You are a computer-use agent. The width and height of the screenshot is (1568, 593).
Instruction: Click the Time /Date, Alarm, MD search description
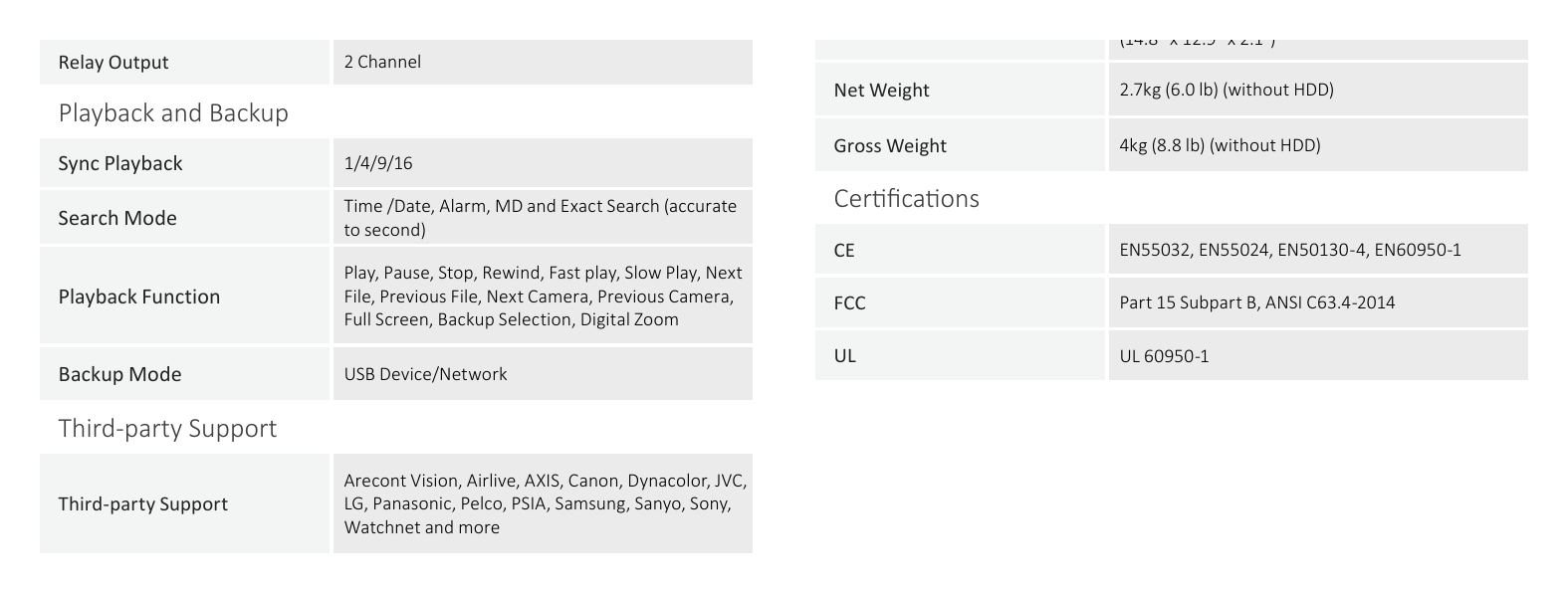click(x=541, y=218)
